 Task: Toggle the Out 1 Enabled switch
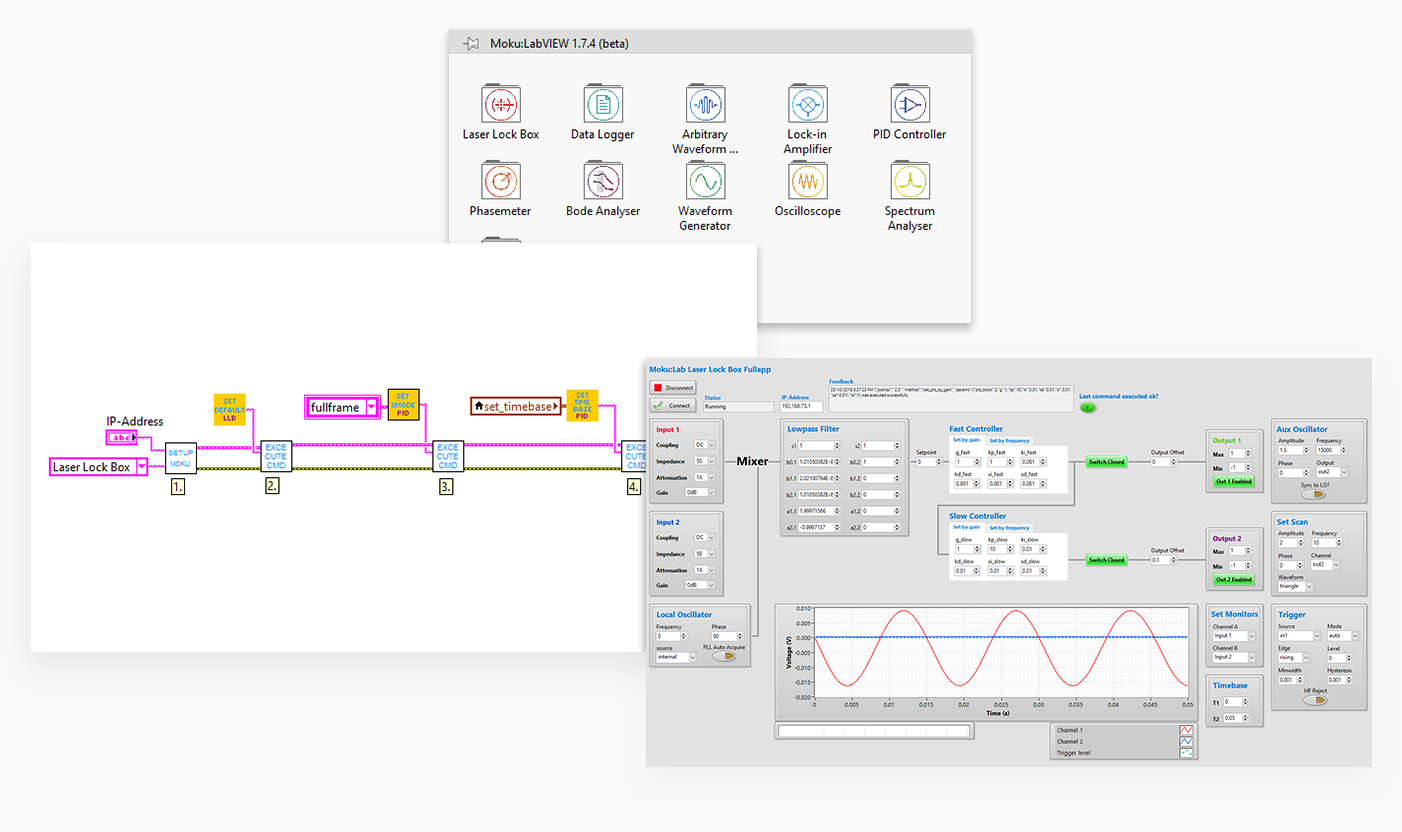point(1234,481)
